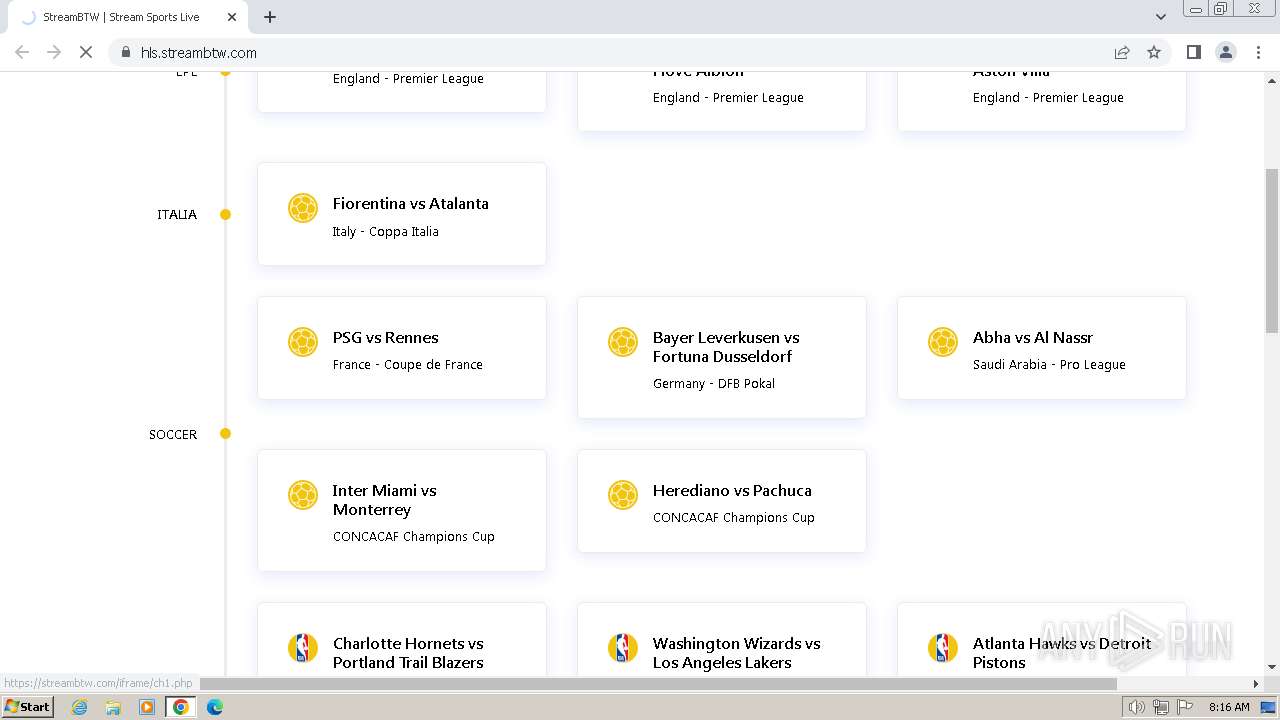
Task: Open the tab search dropdown arrow
Action: point(1160,17)
